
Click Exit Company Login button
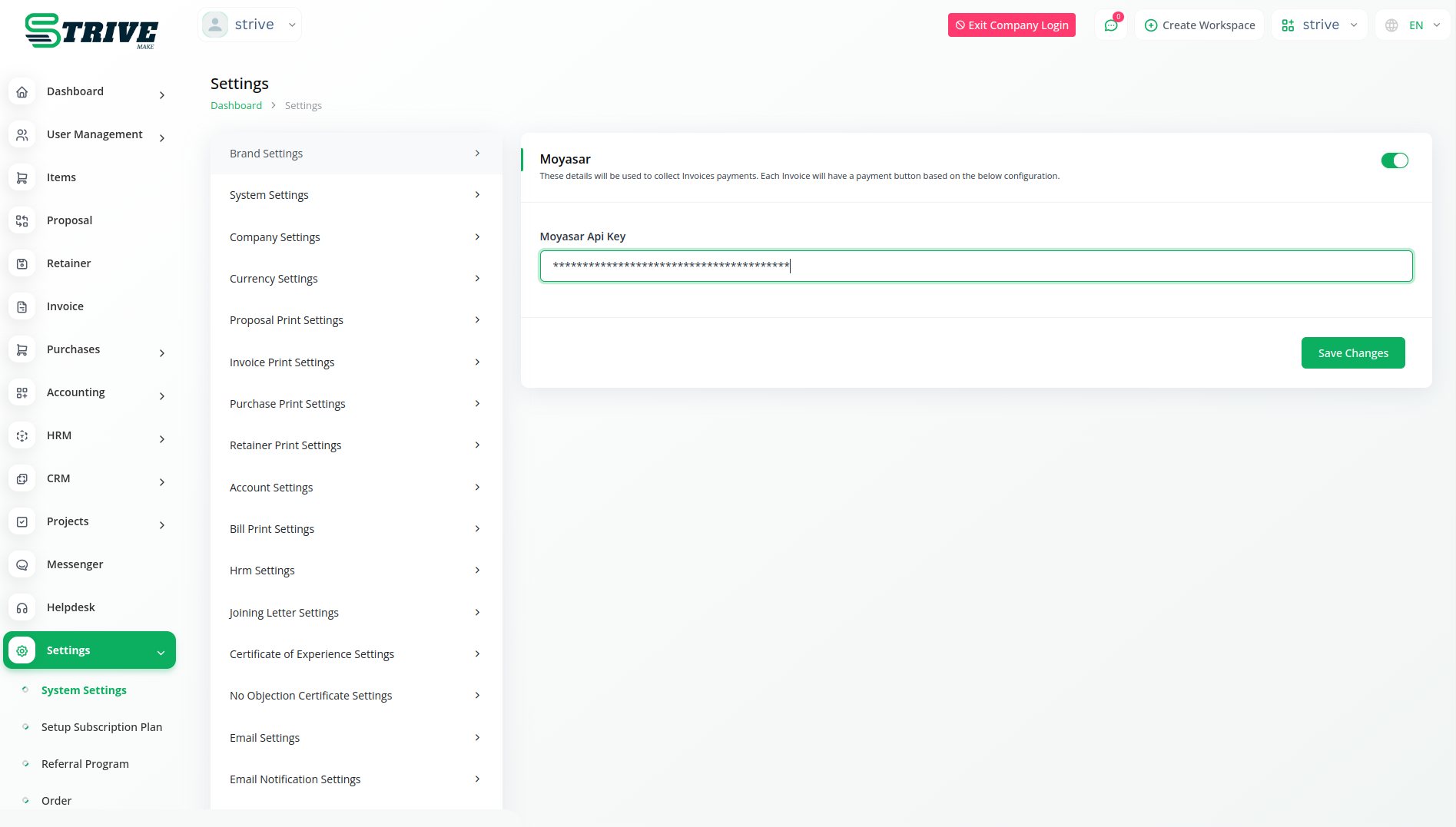(x=1011, y=25)
